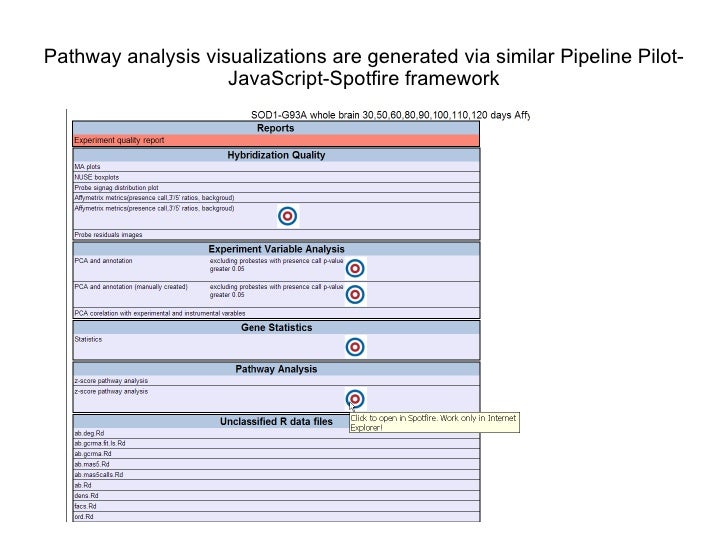Image resolution: width=728 pixels, height=546 pixels.
Task: Click the slide heading about Pathway analysis visualizations
Action: tap(364, 67)
